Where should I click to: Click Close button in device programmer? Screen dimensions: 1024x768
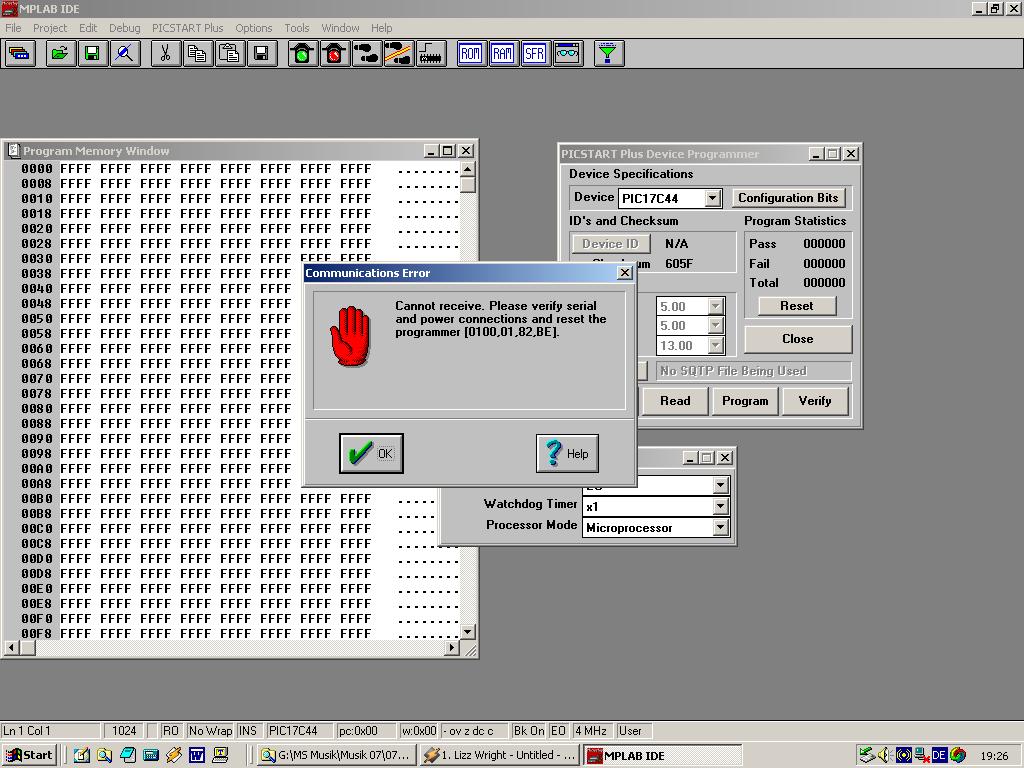[x=798, y=339]
